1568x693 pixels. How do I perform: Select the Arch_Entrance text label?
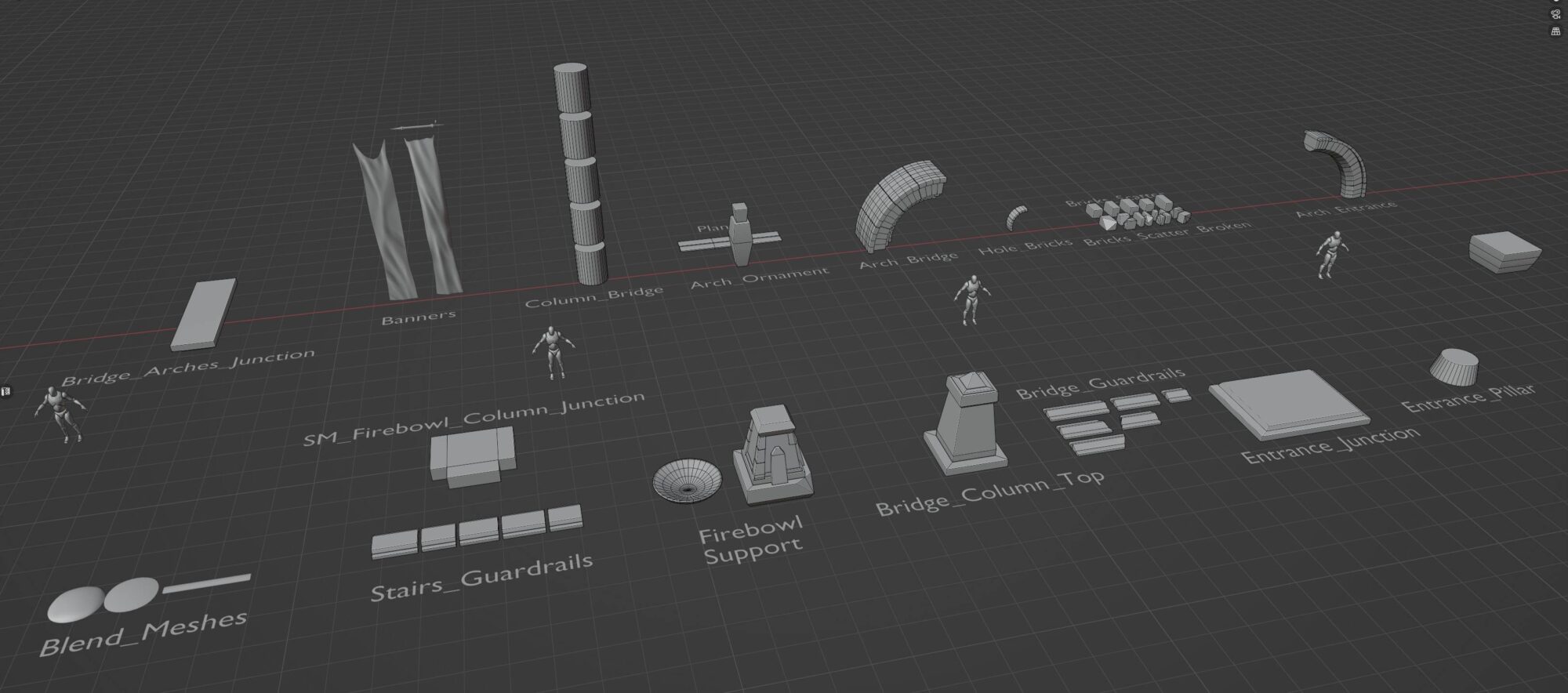pyautogui.click(x=1346, y=209)
